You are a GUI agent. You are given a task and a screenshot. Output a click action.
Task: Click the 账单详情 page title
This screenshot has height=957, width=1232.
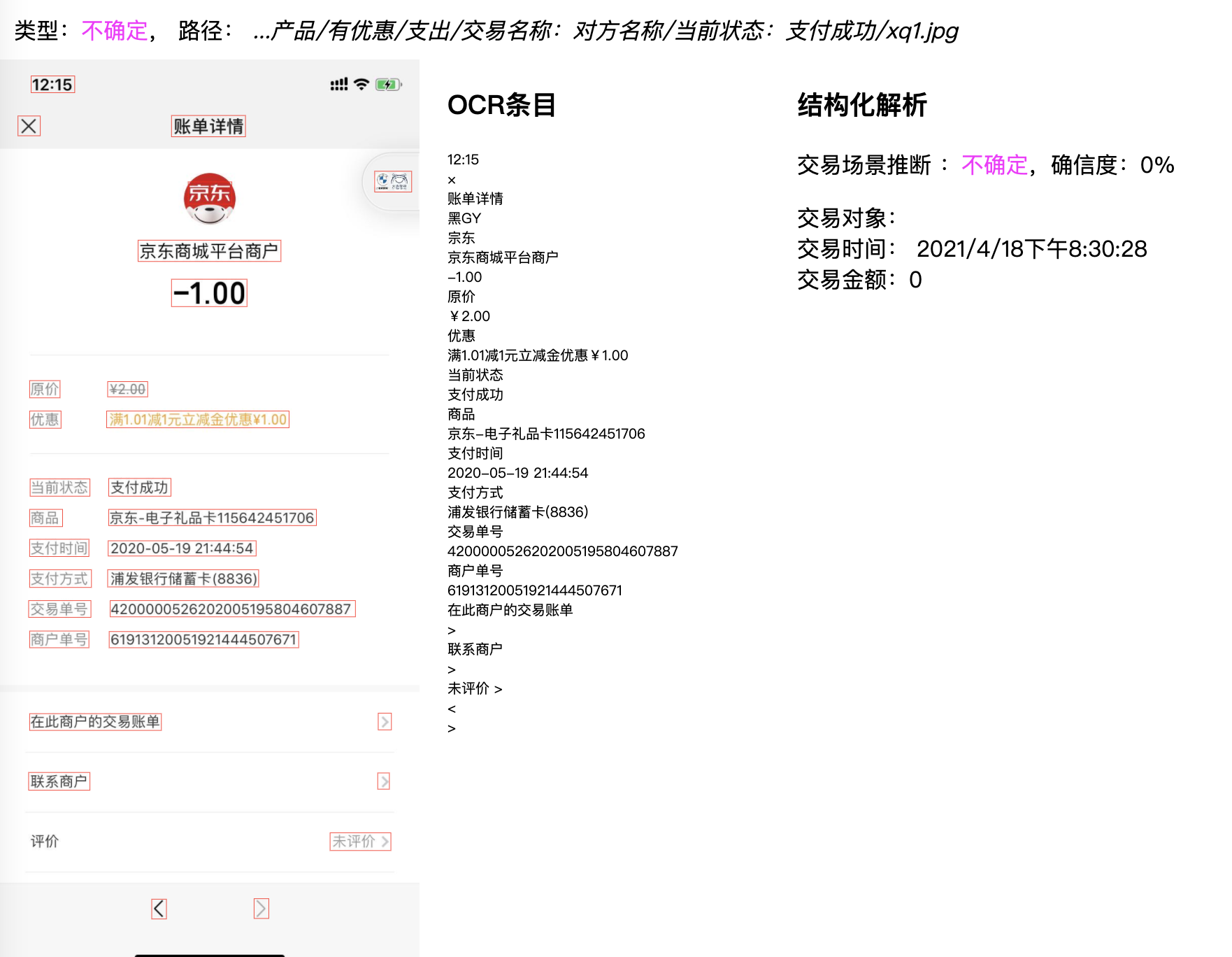coord(208,126)
